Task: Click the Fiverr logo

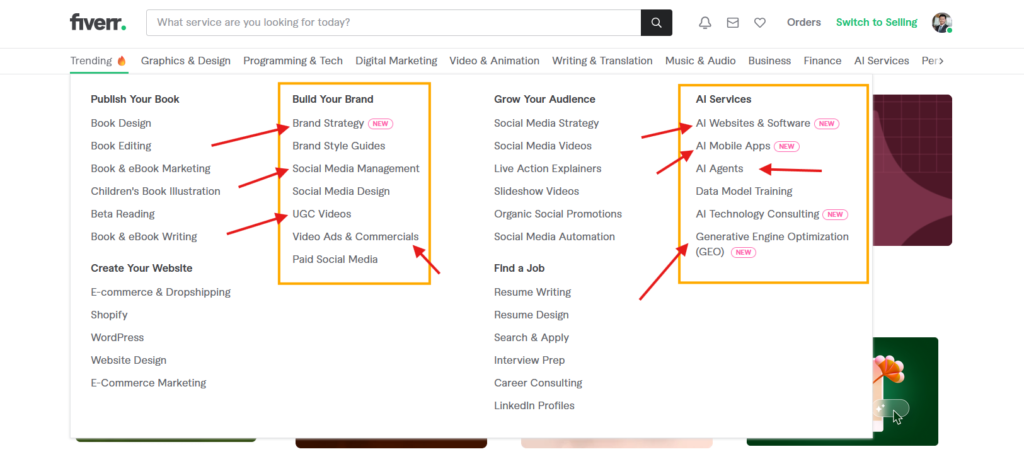Action: (x=98, y=22)
